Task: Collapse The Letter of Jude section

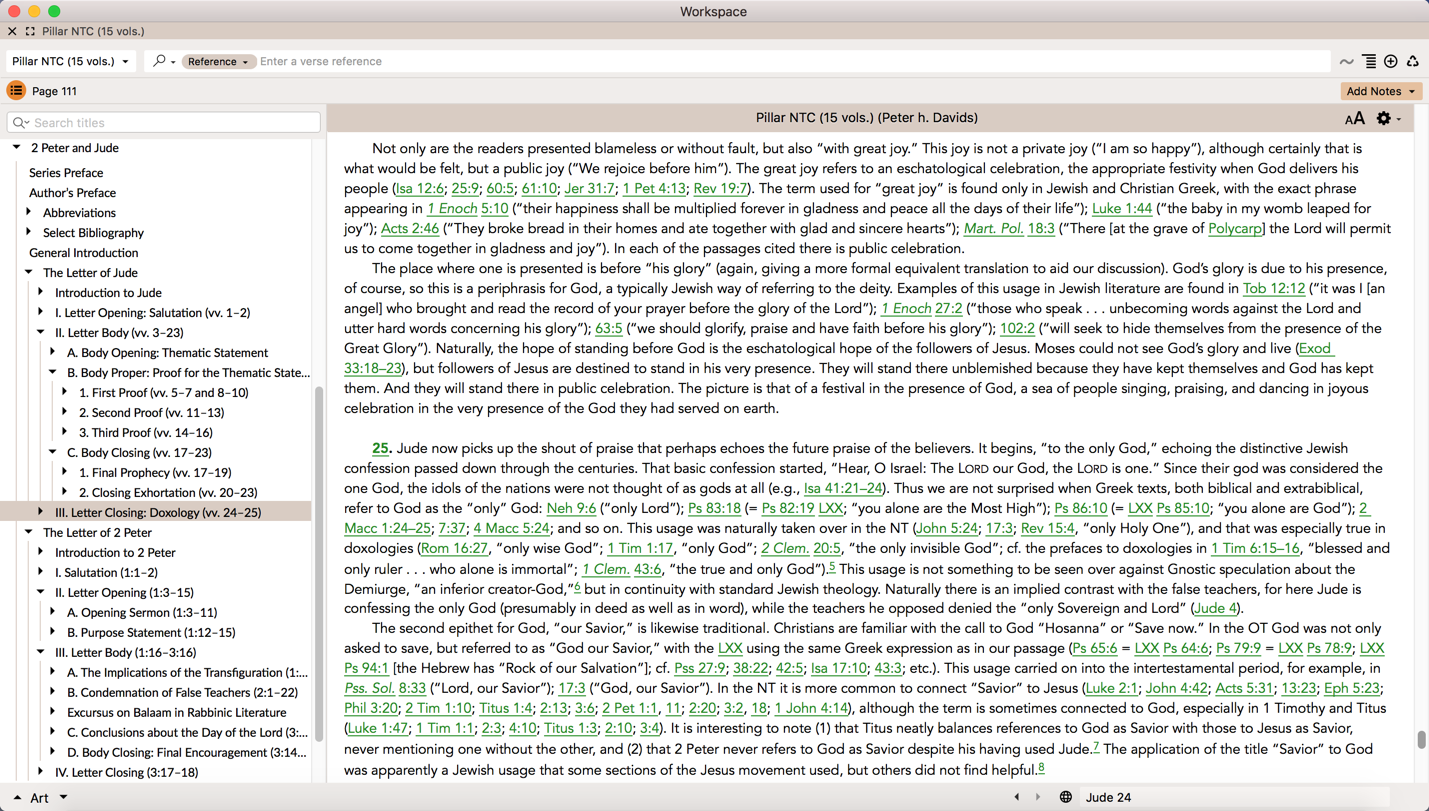Action: 29,272
